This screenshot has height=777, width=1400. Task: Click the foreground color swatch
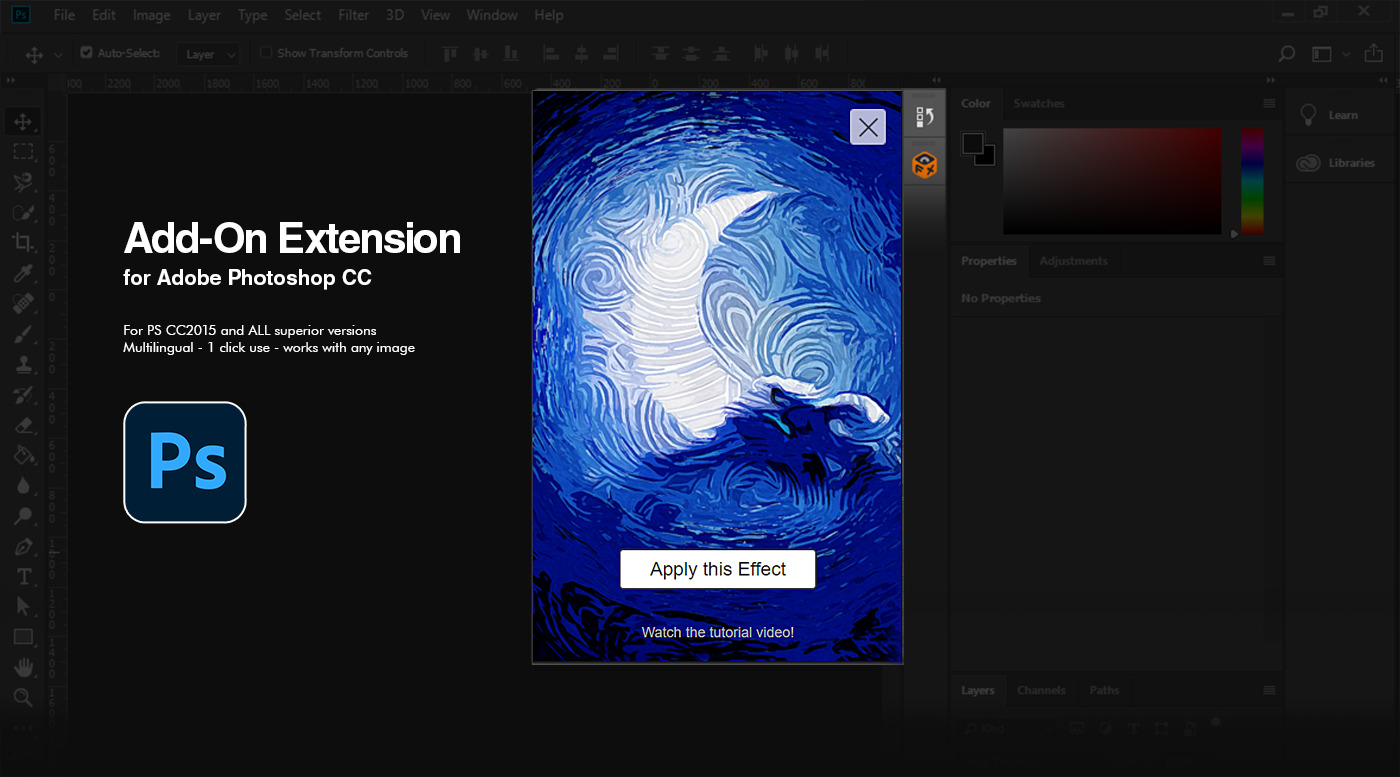[x=973, y=144]
